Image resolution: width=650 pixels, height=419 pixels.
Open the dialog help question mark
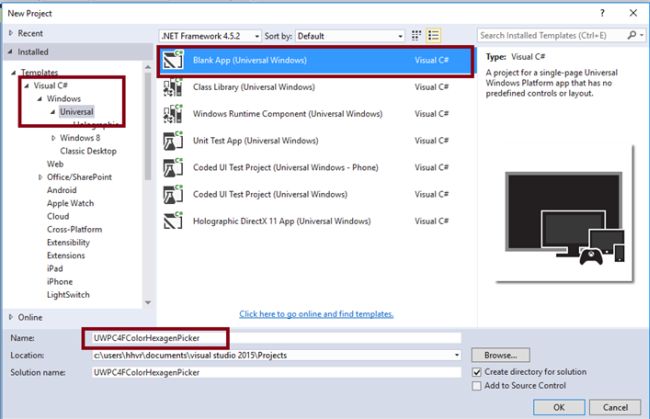pyautogui.click(x=602, y=13)
